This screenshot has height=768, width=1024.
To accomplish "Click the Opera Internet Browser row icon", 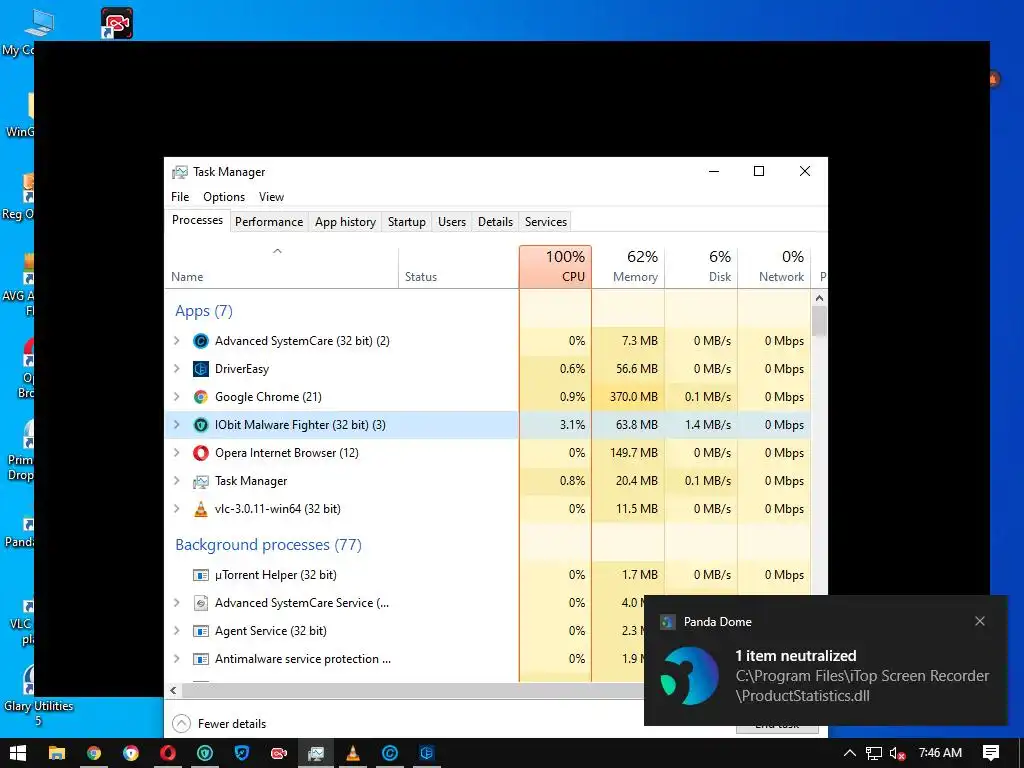I will click(200, 453).
